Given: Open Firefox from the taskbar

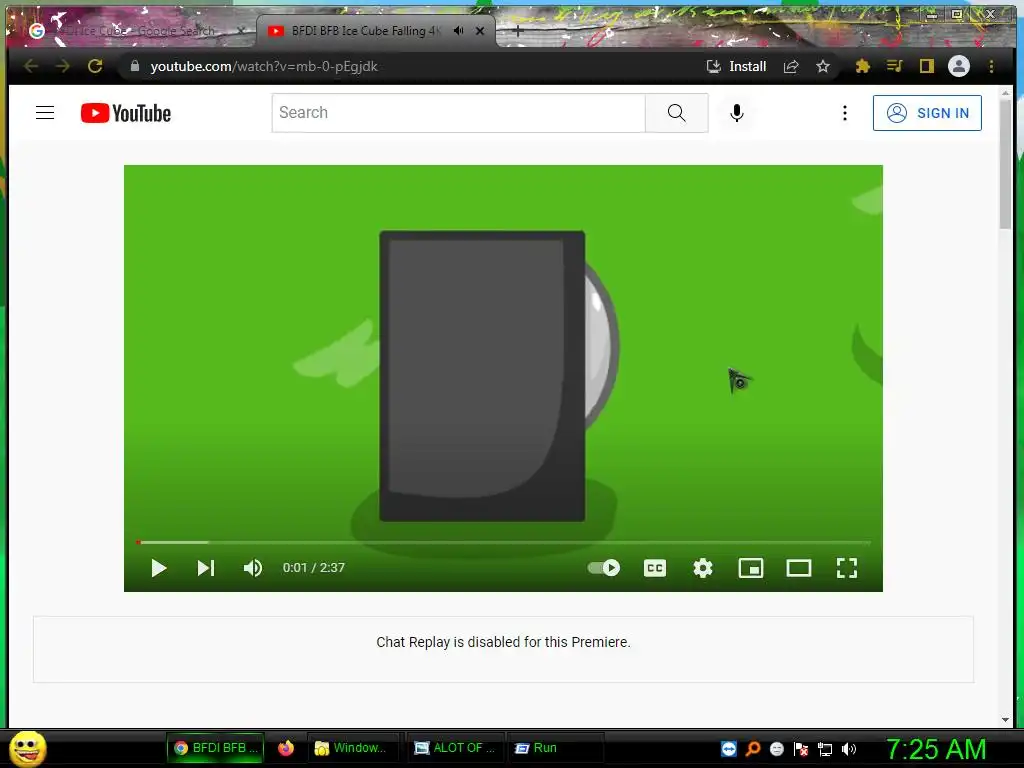Looking at the screenshot, I should [286, 748].
